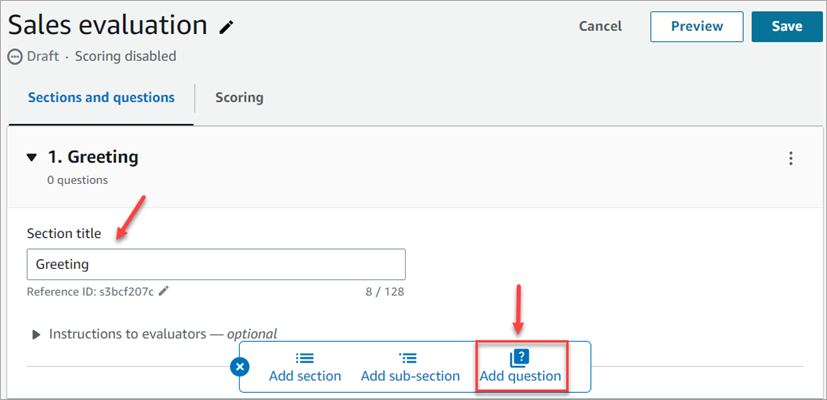Click the Reference ID s3bcf207c text
Viewport: 827px width, 400px height.
91,291
